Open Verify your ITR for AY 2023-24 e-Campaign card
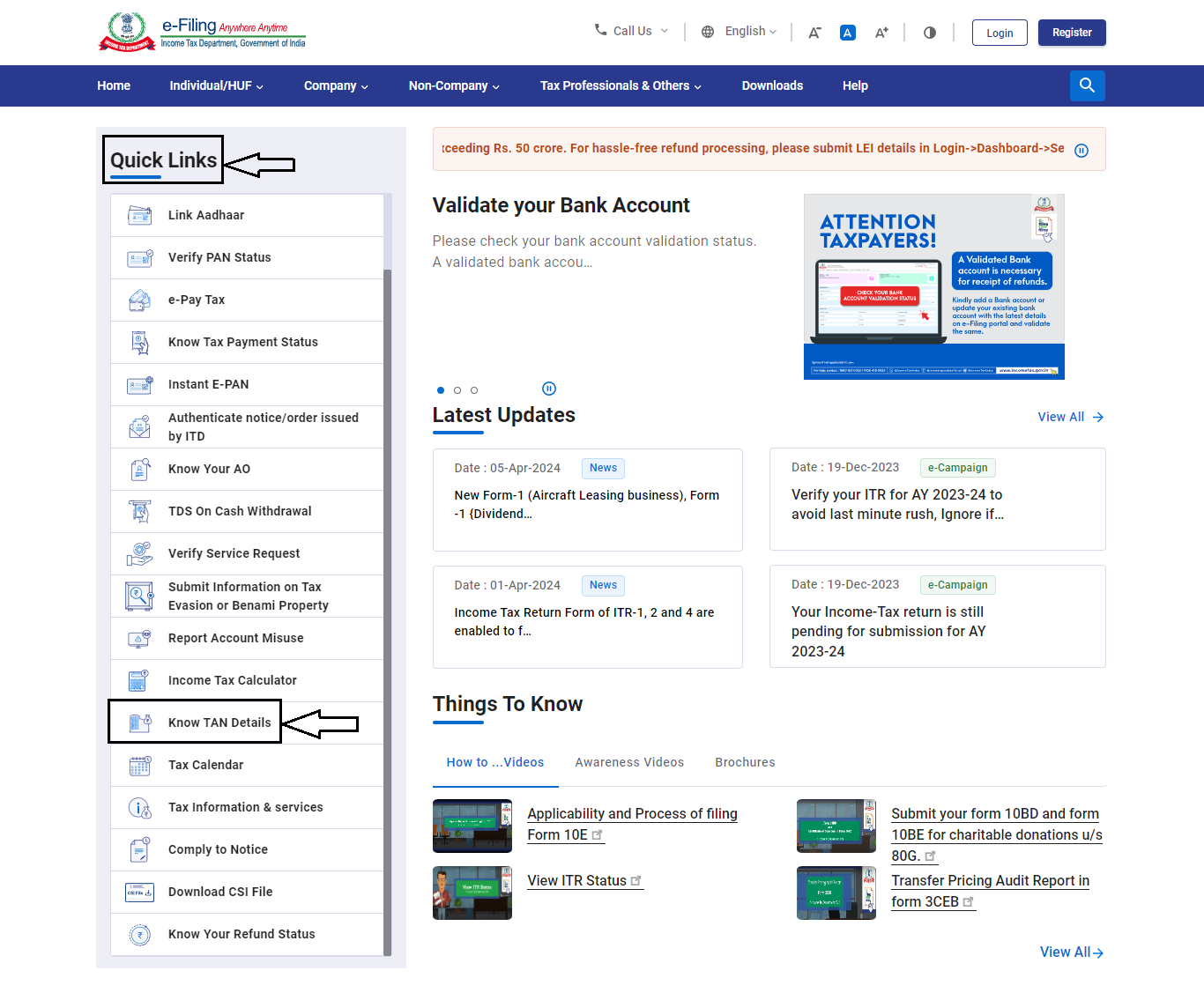The width and height of the screenshot is (1204, 993). [938, 499]
